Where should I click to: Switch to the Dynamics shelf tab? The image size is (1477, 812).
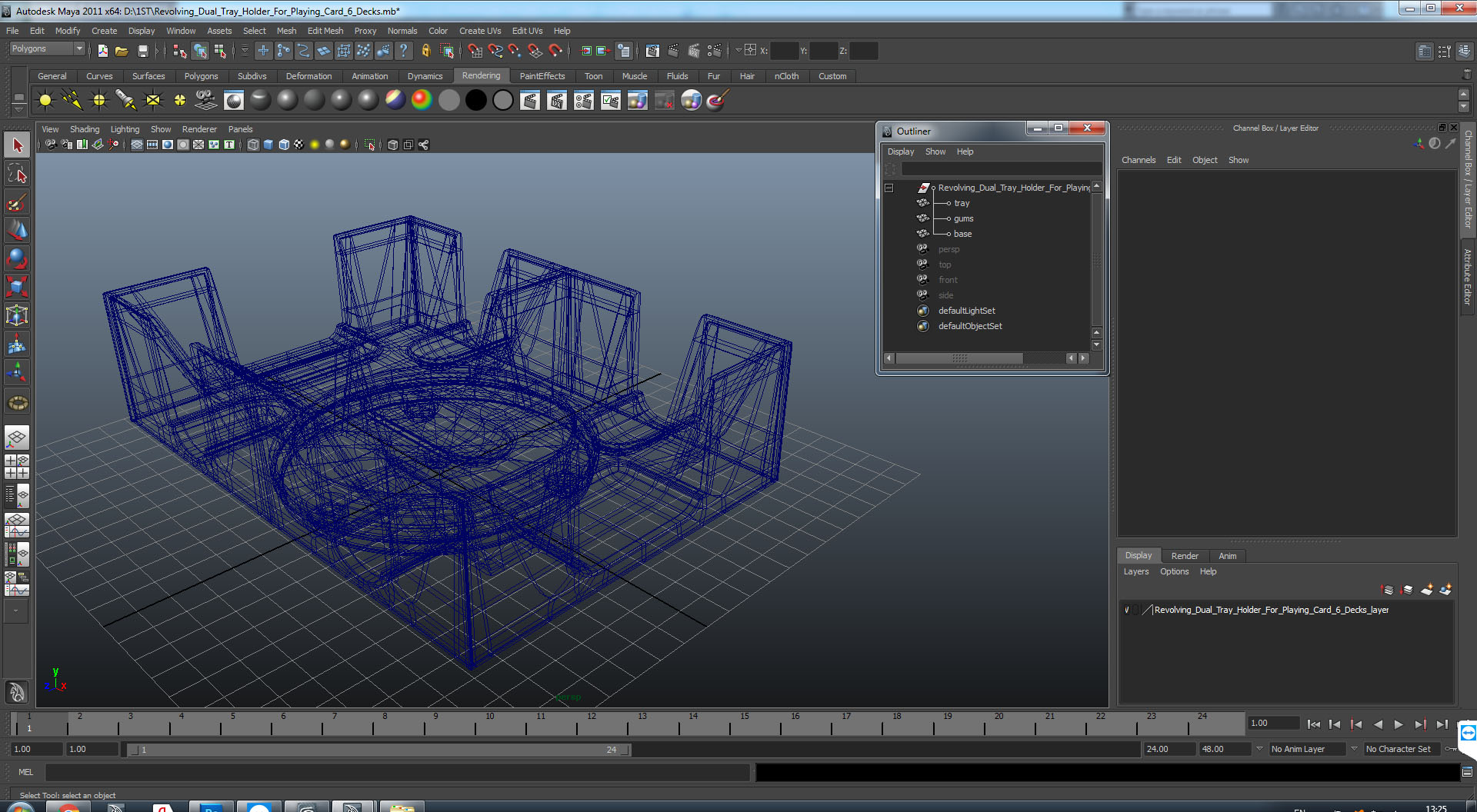[425, 76]
